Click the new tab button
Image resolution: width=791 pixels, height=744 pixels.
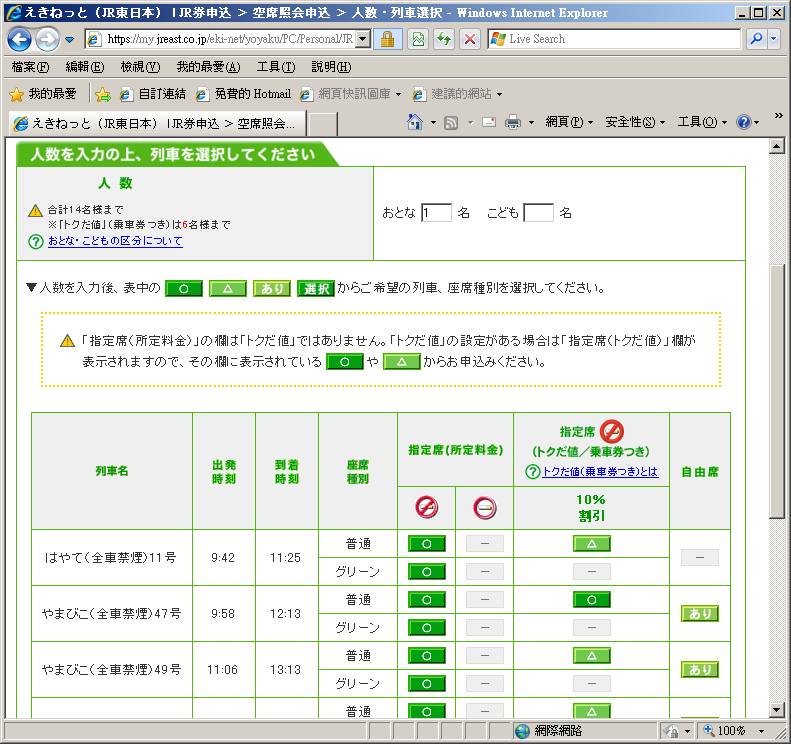point(323,124)
